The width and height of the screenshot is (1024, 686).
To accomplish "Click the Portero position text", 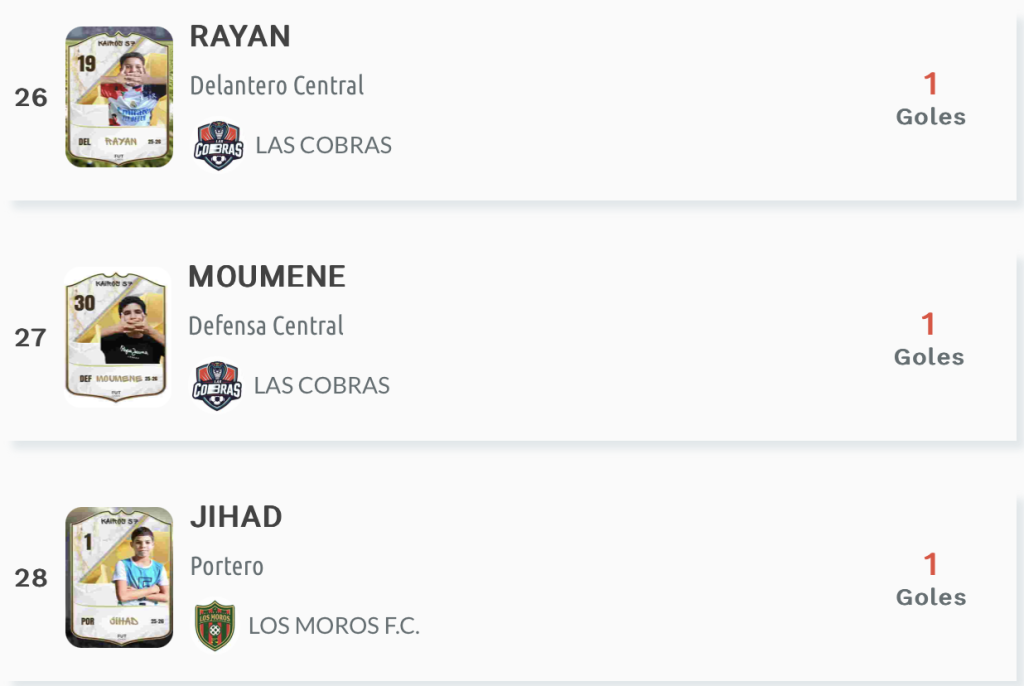I will pos(227,566).
